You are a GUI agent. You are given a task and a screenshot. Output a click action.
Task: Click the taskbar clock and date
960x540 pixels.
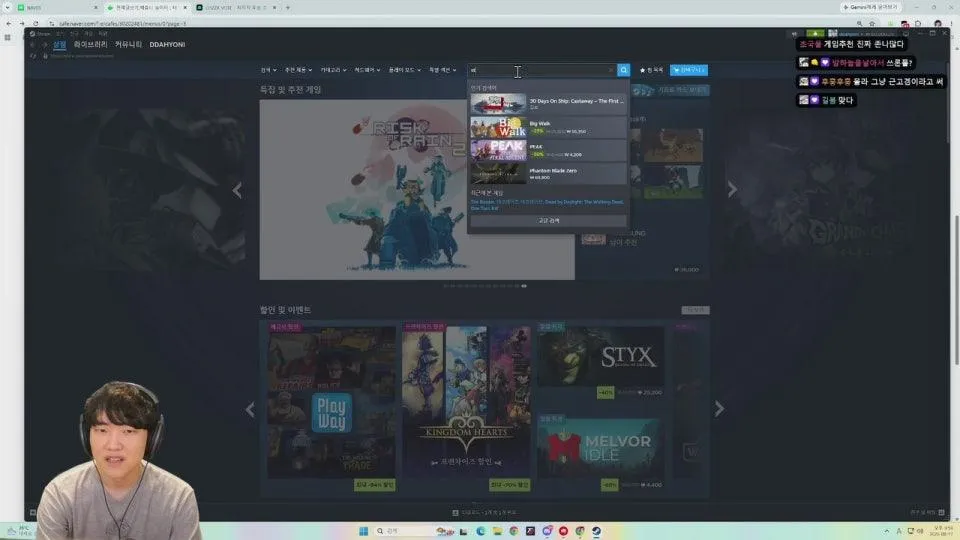click(x=939, y=531)
